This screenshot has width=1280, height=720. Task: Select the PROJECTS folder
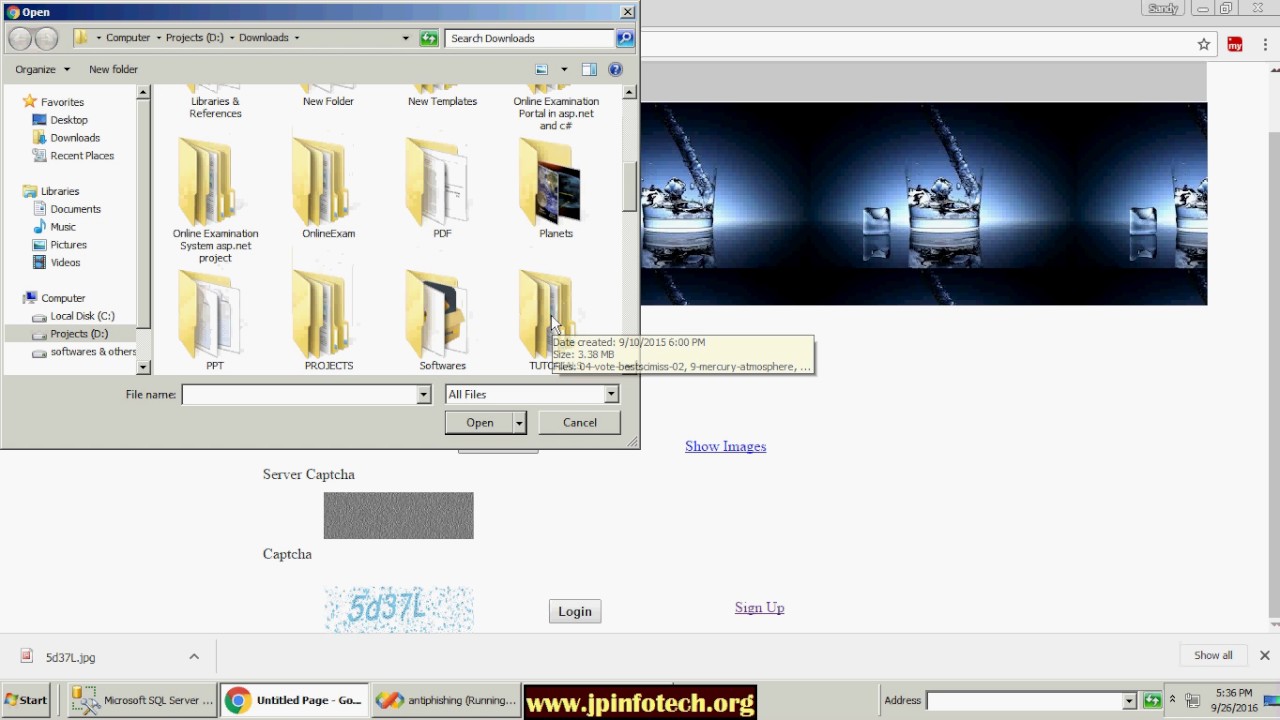329,321
